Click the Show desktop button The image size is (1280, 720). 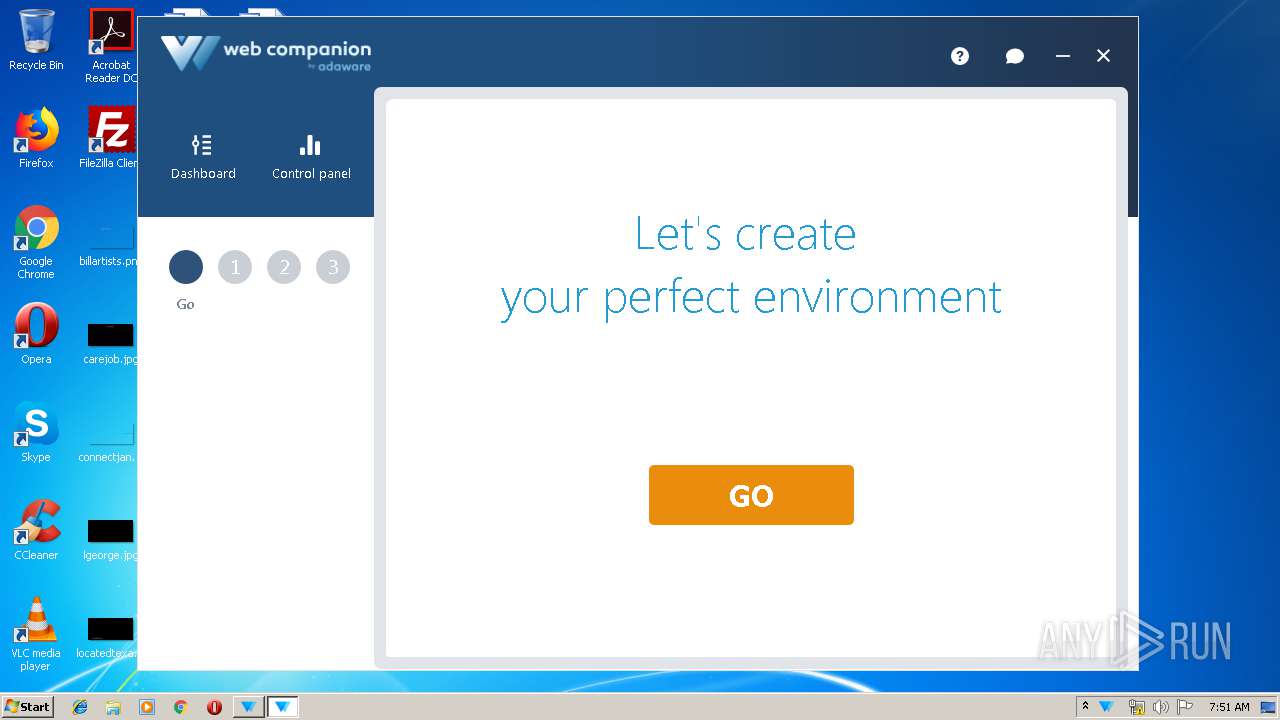(x=1268, y=707)
